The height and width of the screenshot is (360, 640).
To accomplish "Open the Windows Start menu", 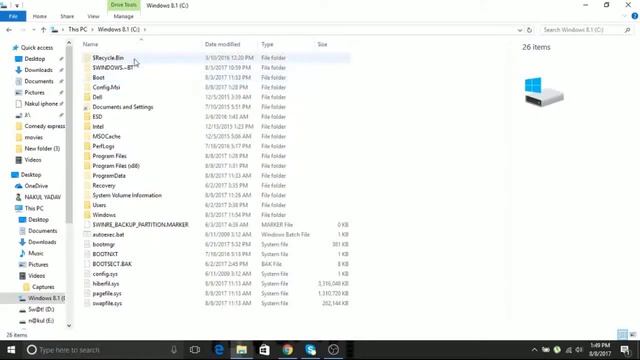I will pos(11,350).
